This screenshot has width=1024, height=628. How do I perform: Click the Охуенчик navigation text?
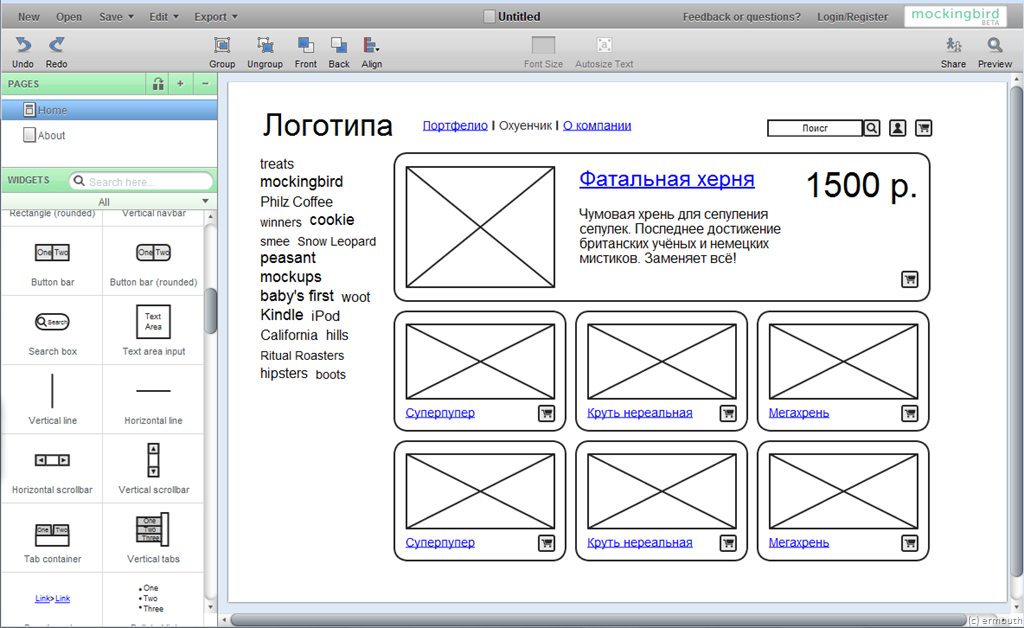click(x=525, y=125)
